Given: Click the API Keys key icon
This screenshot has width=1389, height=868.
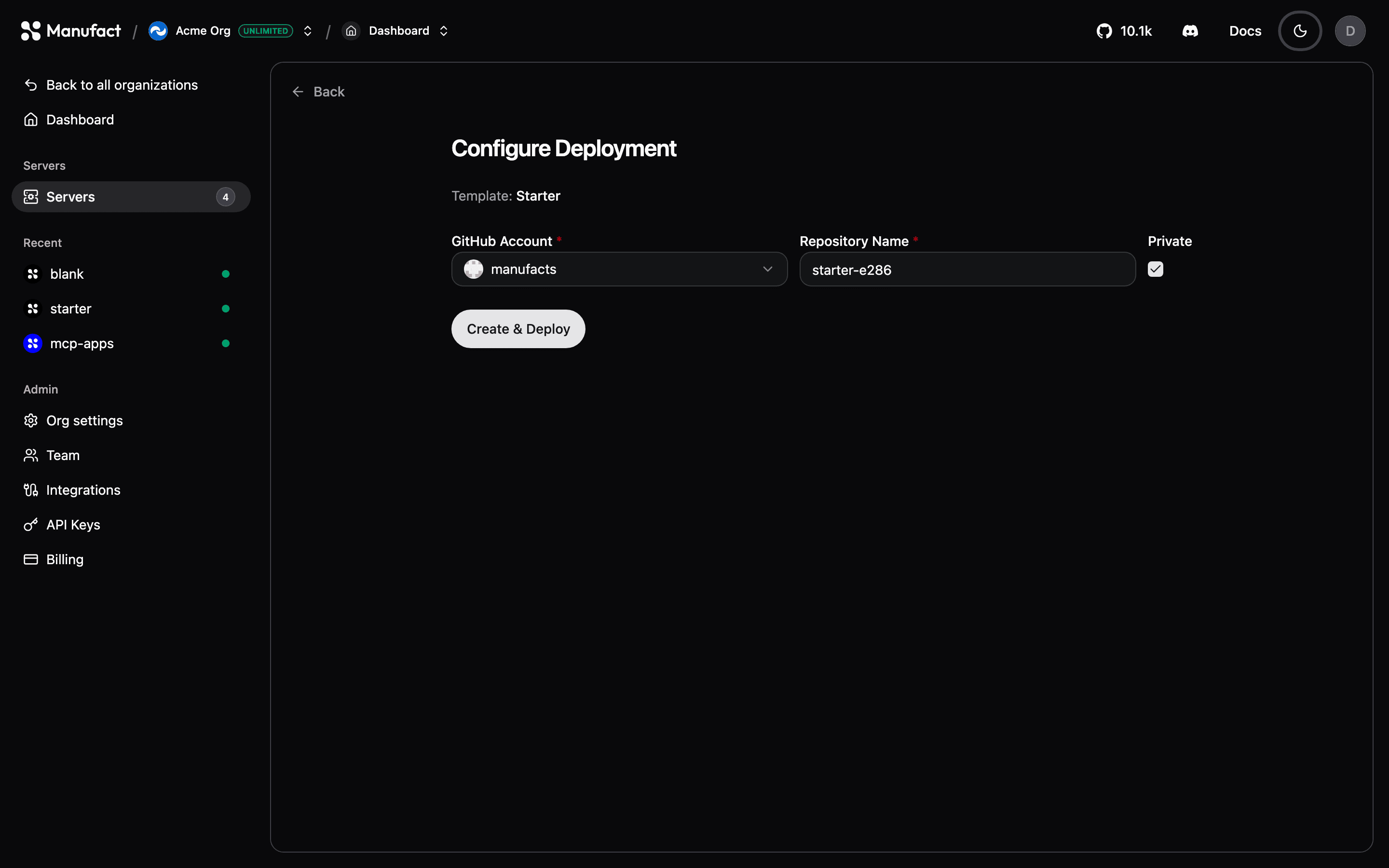Looking at the screenshot, I should (31, 525).
